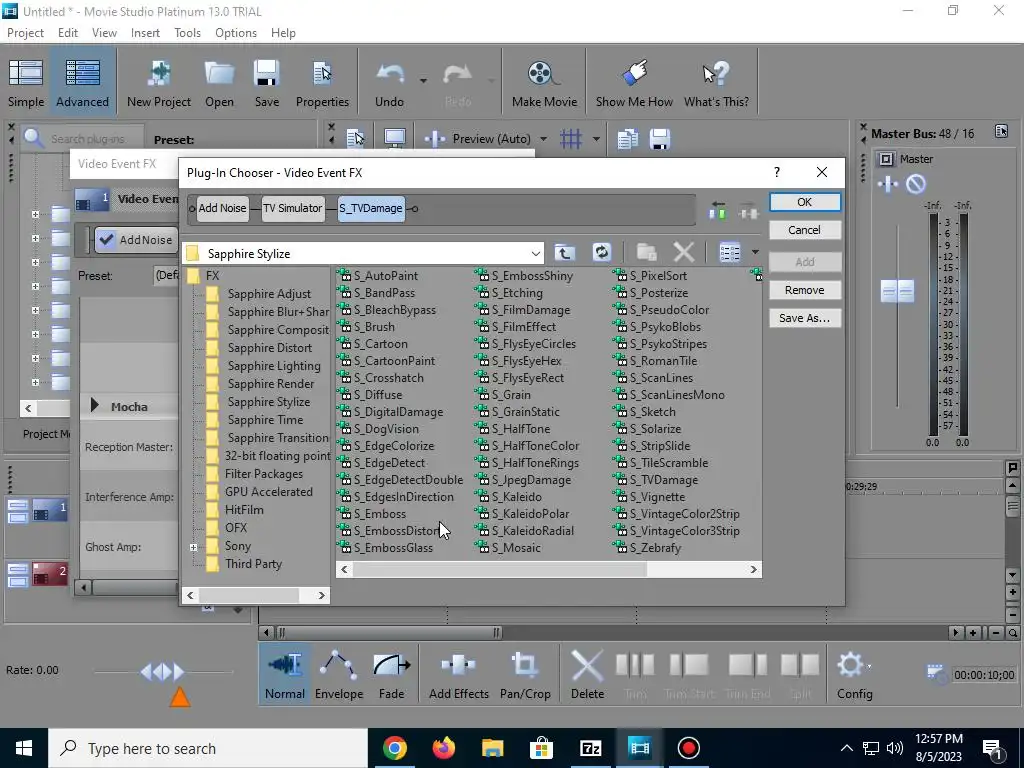The width and height of the screenshot is (1024, 768).
Task: Open Undo history dropdown arrow
Action: 423,81
